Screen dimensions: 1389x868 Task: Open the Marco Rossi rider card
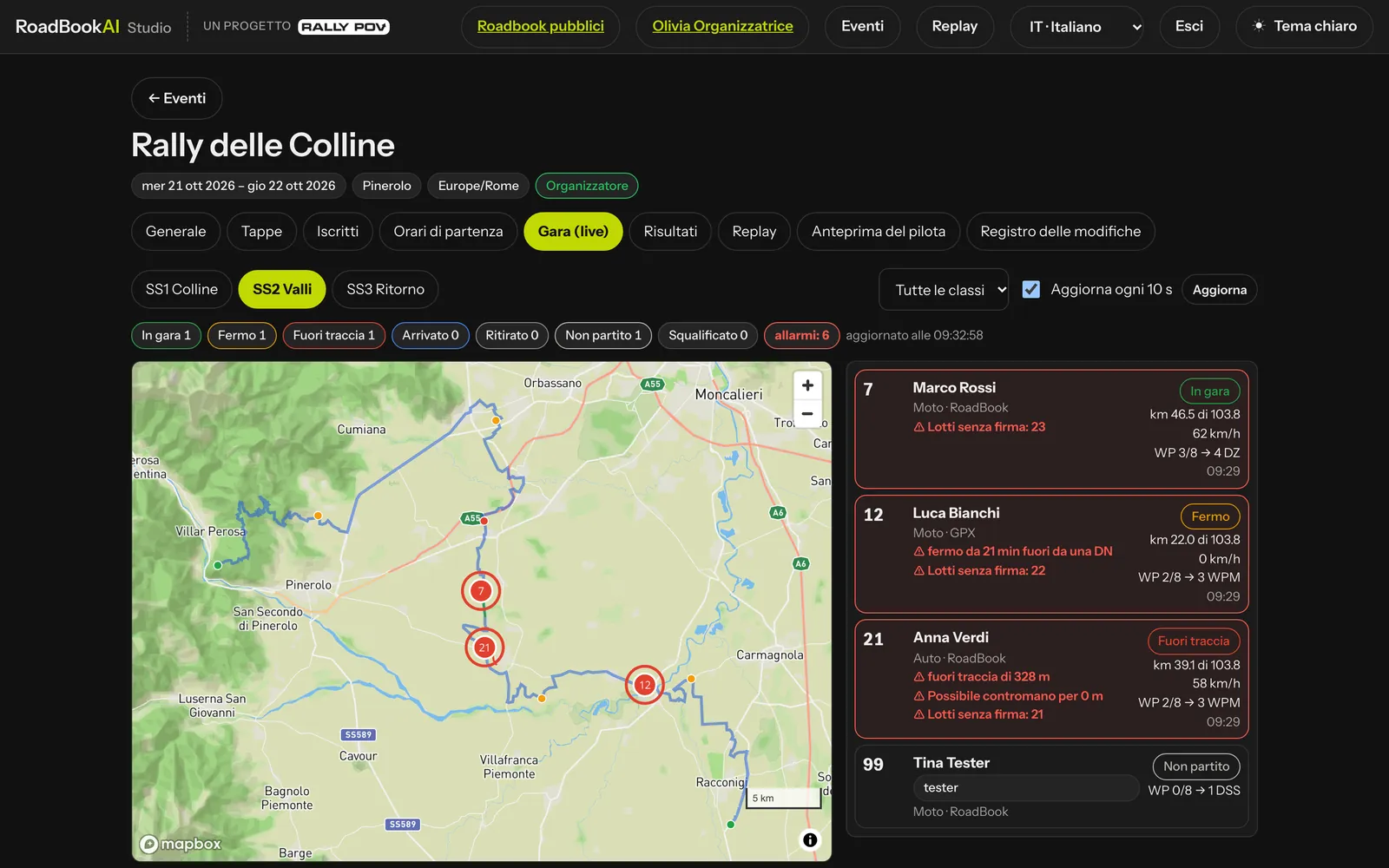click(1051, 430)
